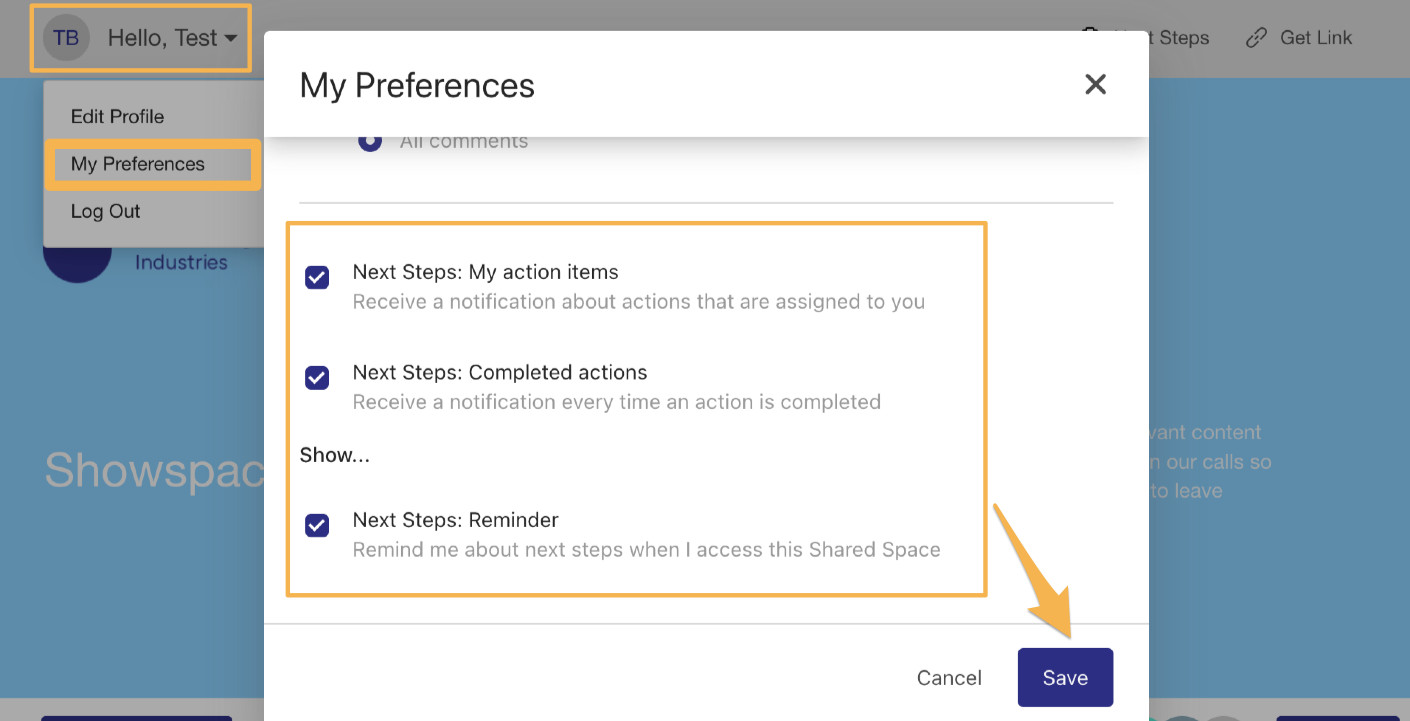The image size is (1410, 721).
Task: Click the chain-link Get Link icon
Action: pyautogui.click(x=1256, y=38)
